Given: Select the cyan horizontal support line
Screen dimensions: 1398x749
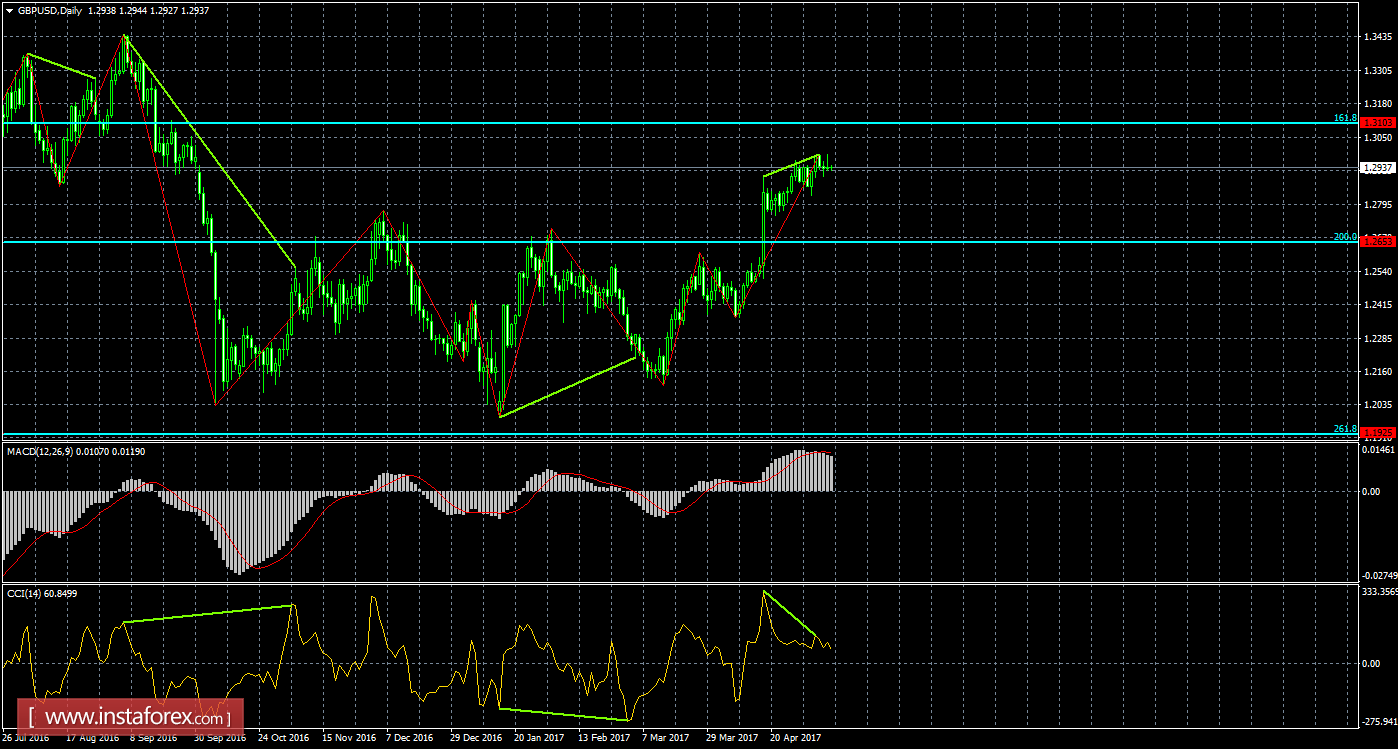Looking at the screenshot, I should point(600,241).
